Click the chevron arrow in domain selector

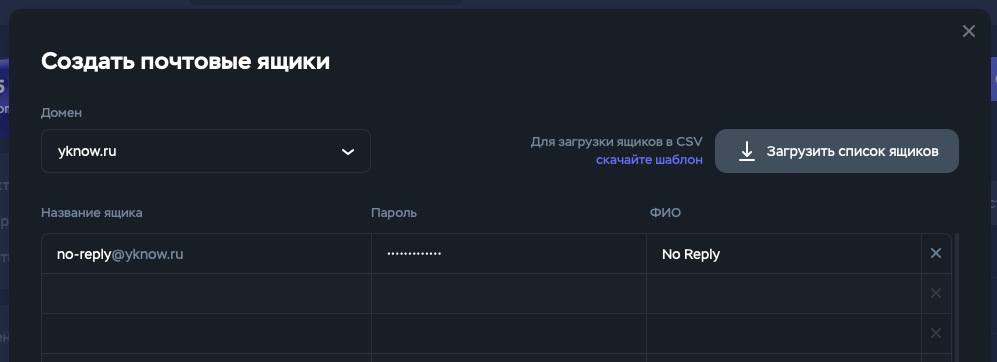[347, 152]
